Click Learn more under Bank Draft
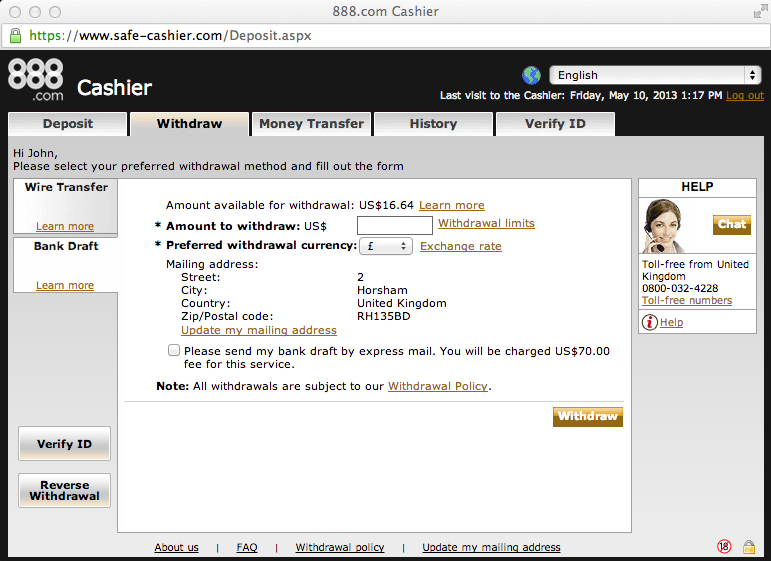The height and width of the screenshot is (561, 771). click(x=65, y=286)
